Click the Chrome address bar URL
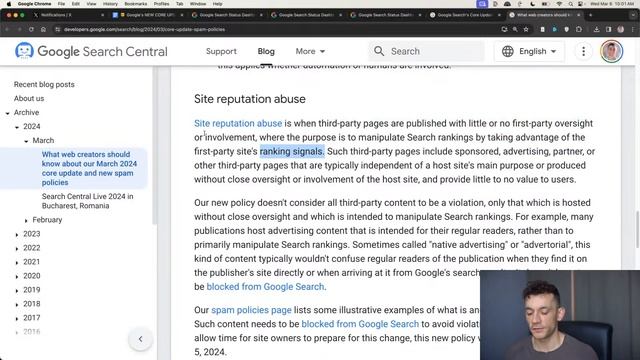The image size is (640, 360). pos(144,29)
